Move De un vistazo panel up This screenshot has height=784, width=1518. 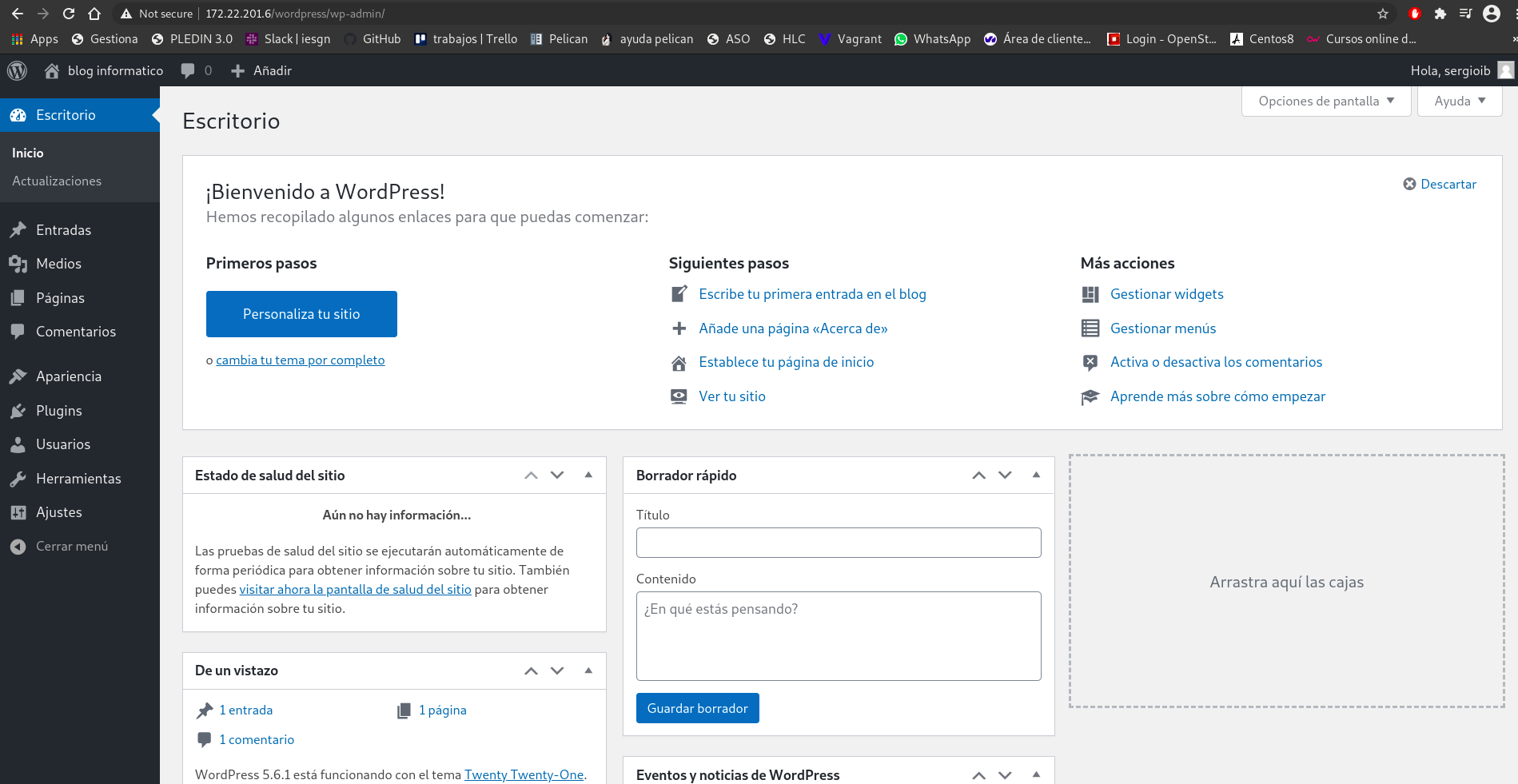(x=530, y=671)
